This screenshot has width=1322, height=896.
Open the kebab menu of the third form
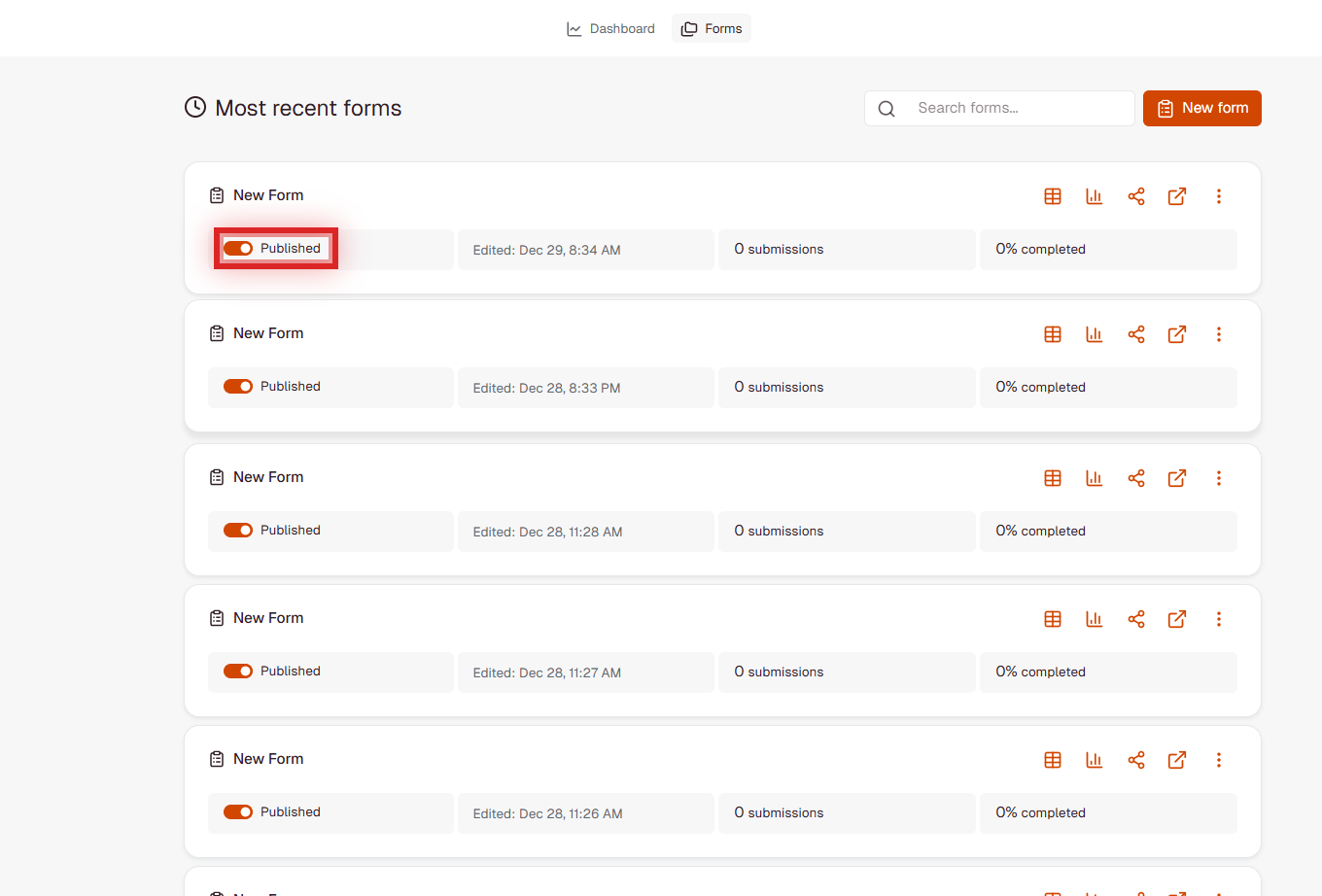tap(1218, 477)
